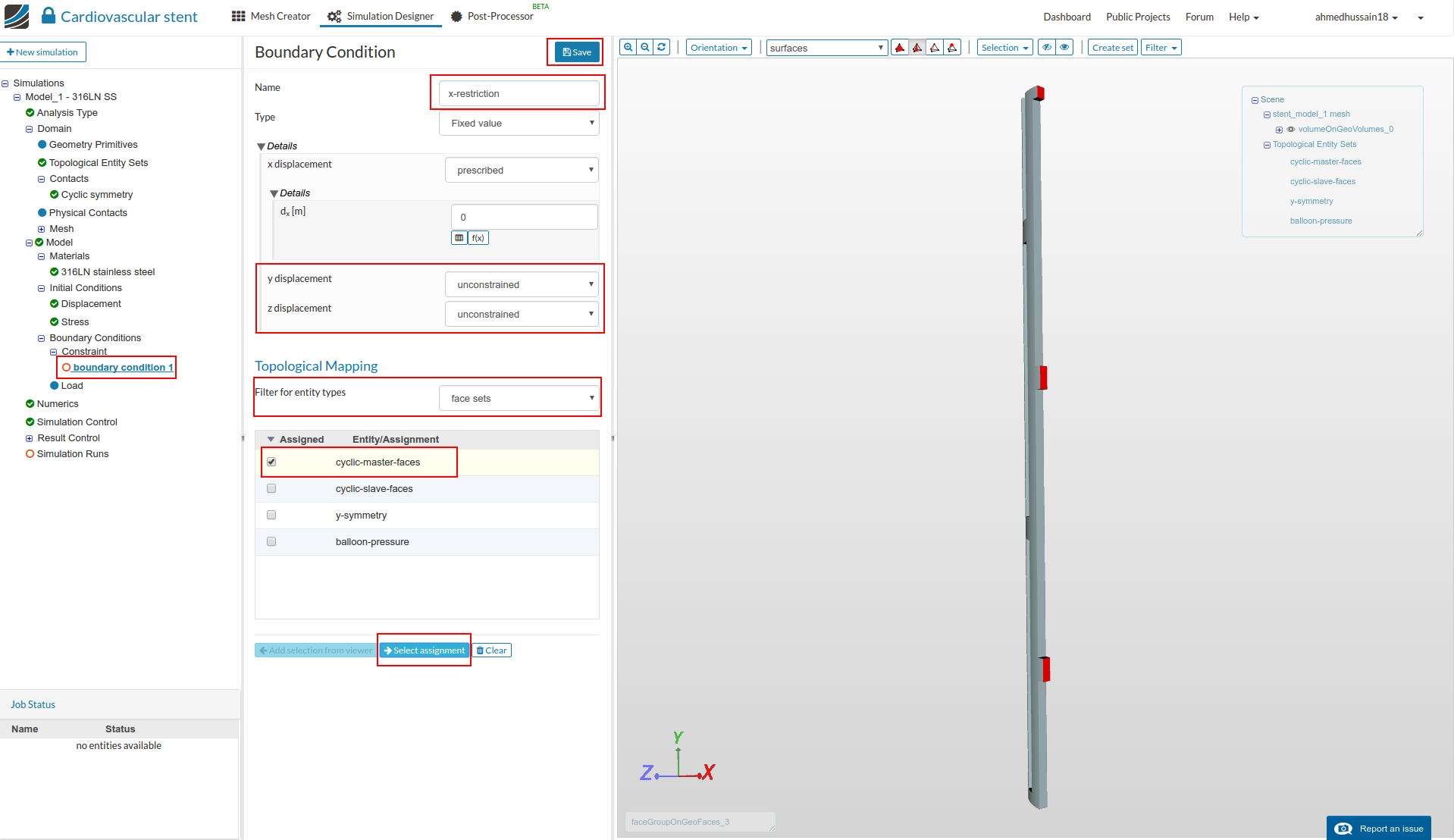Click the Job Status panel heading

(x=33, y=704)
